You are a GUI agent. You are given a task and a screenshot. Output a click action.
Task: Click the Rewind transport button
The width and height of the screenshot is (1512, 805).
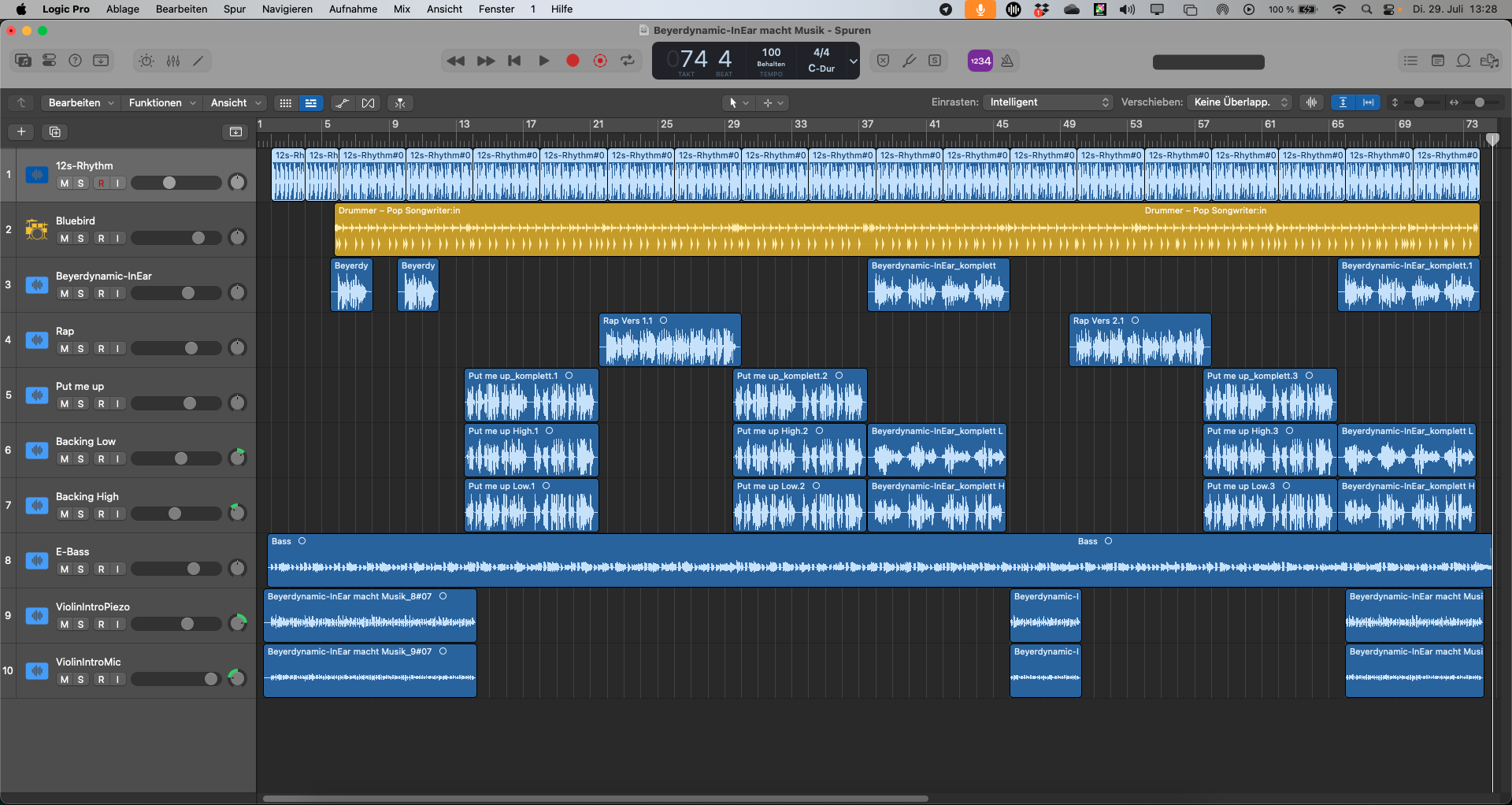tap(455, 61)
